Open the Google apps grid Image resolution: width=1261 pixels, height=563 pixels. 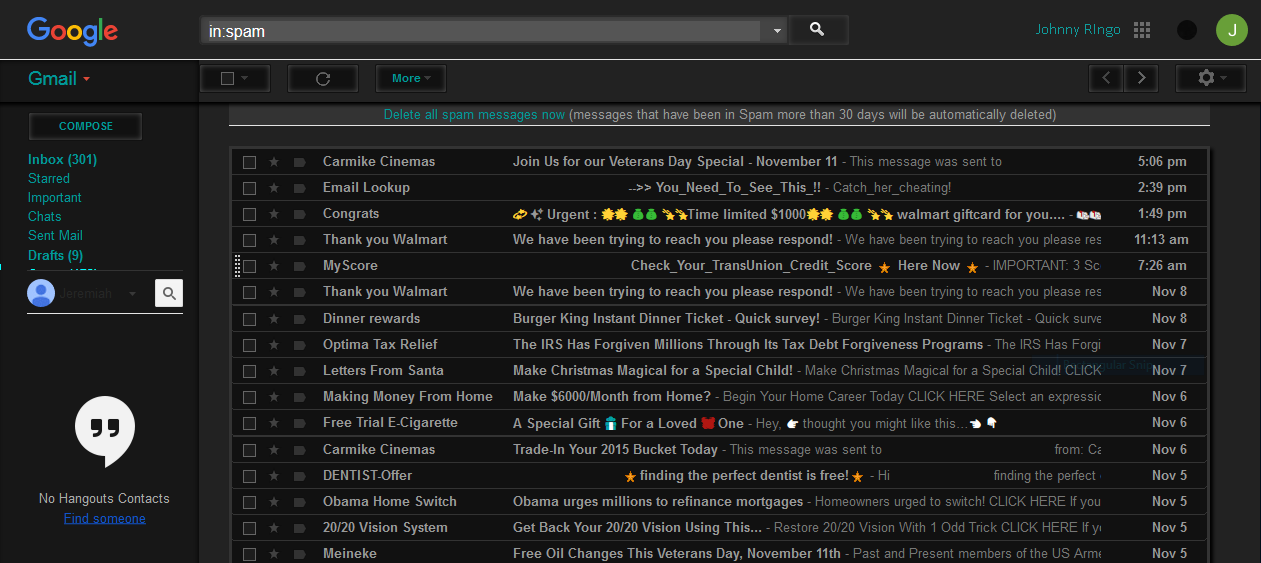point(1142,30)
